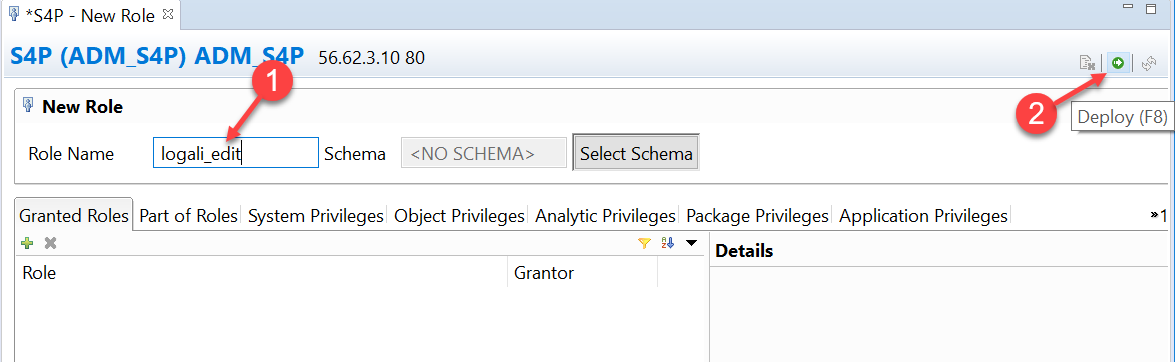
Task: Click the green Deploy icon
Action: click(1117, 63)
